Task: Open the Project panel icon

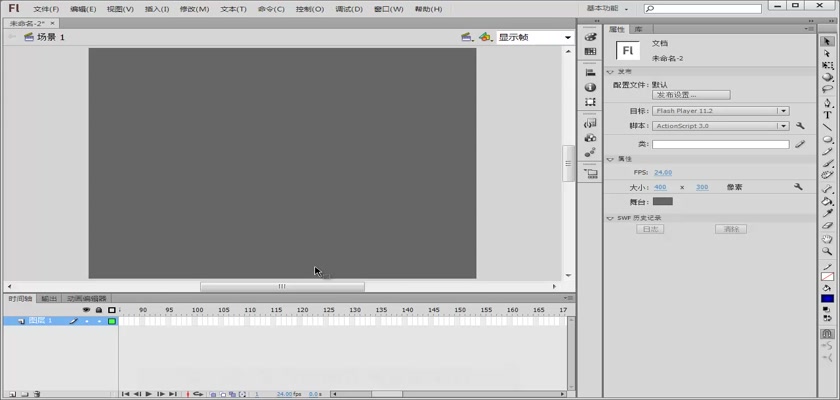Action: [590, 173]
